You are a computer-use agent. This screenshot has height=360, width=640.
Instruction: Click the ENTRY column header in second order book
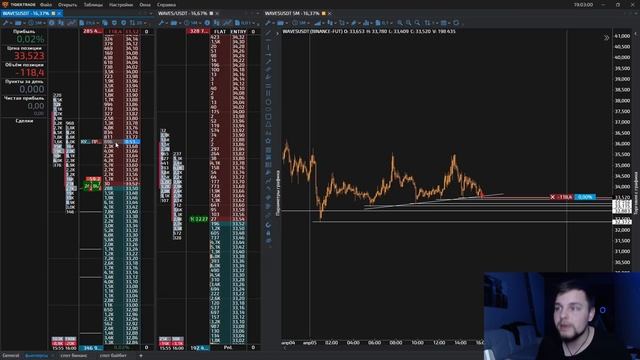click(238, 31)
